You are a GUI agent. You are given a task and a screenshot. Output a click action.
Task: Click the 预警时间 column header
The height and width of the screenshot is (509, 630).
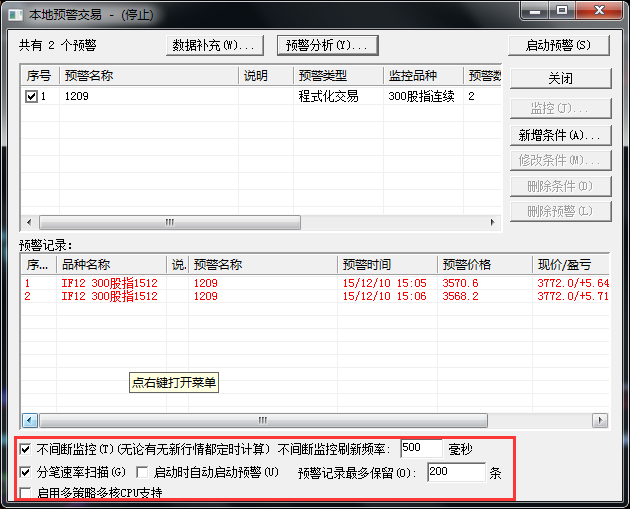(386, 265)
